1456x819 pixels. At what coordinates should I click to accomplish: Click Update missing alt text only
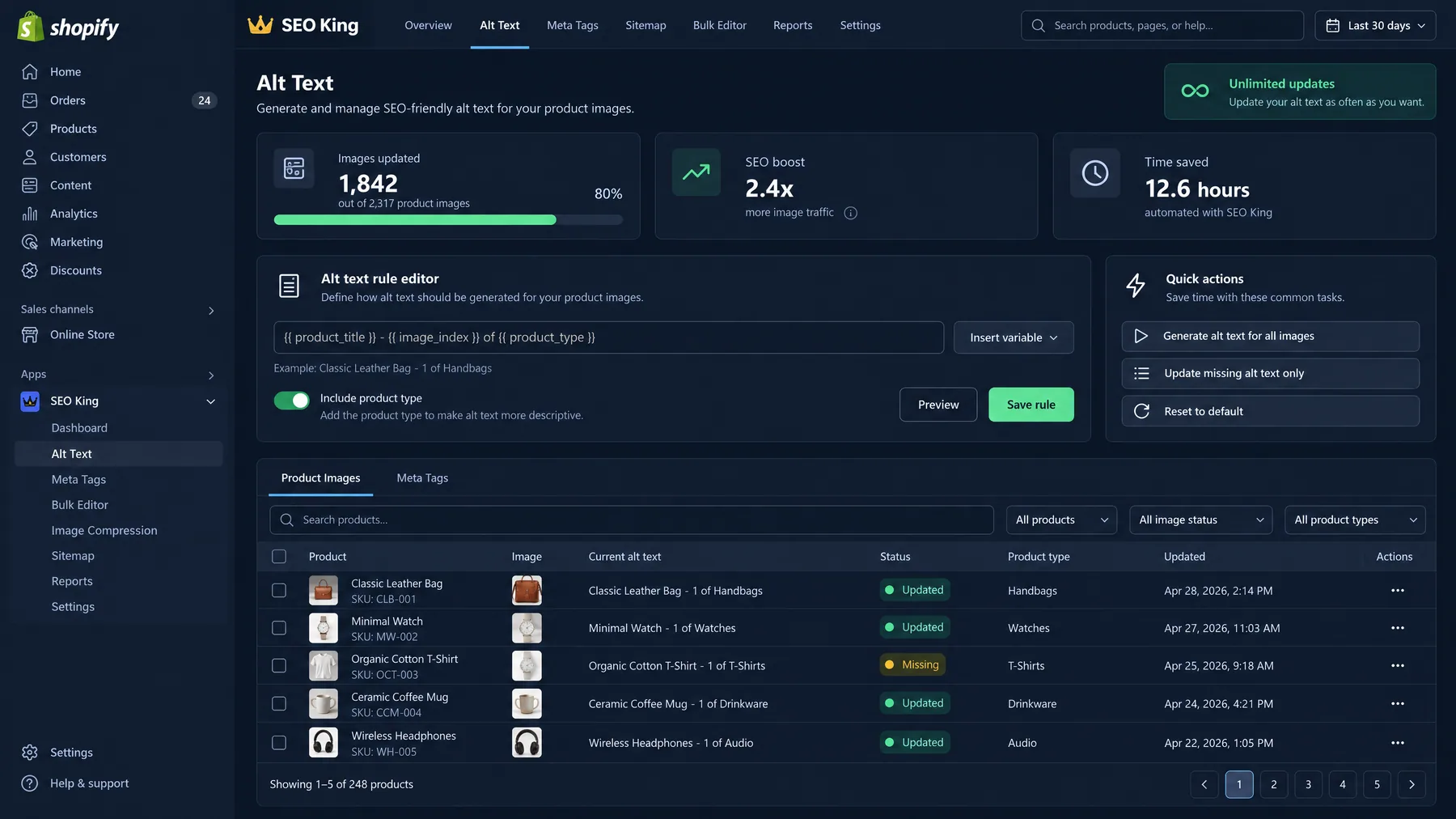coord(1270,374)
